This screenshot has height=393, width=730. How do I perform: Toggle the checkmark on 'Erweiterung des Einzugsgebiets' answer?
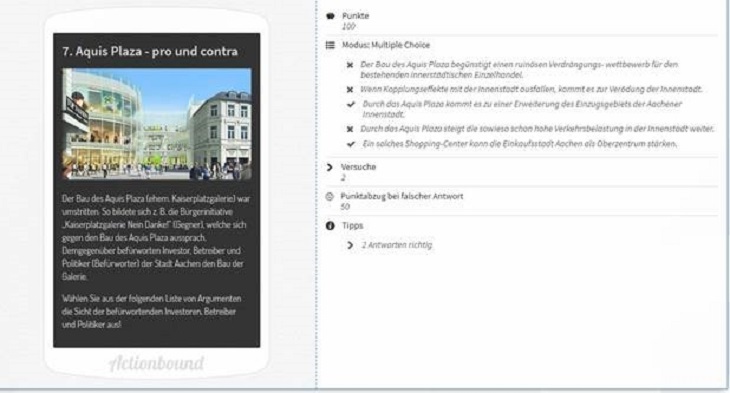(x=351, y=104)
